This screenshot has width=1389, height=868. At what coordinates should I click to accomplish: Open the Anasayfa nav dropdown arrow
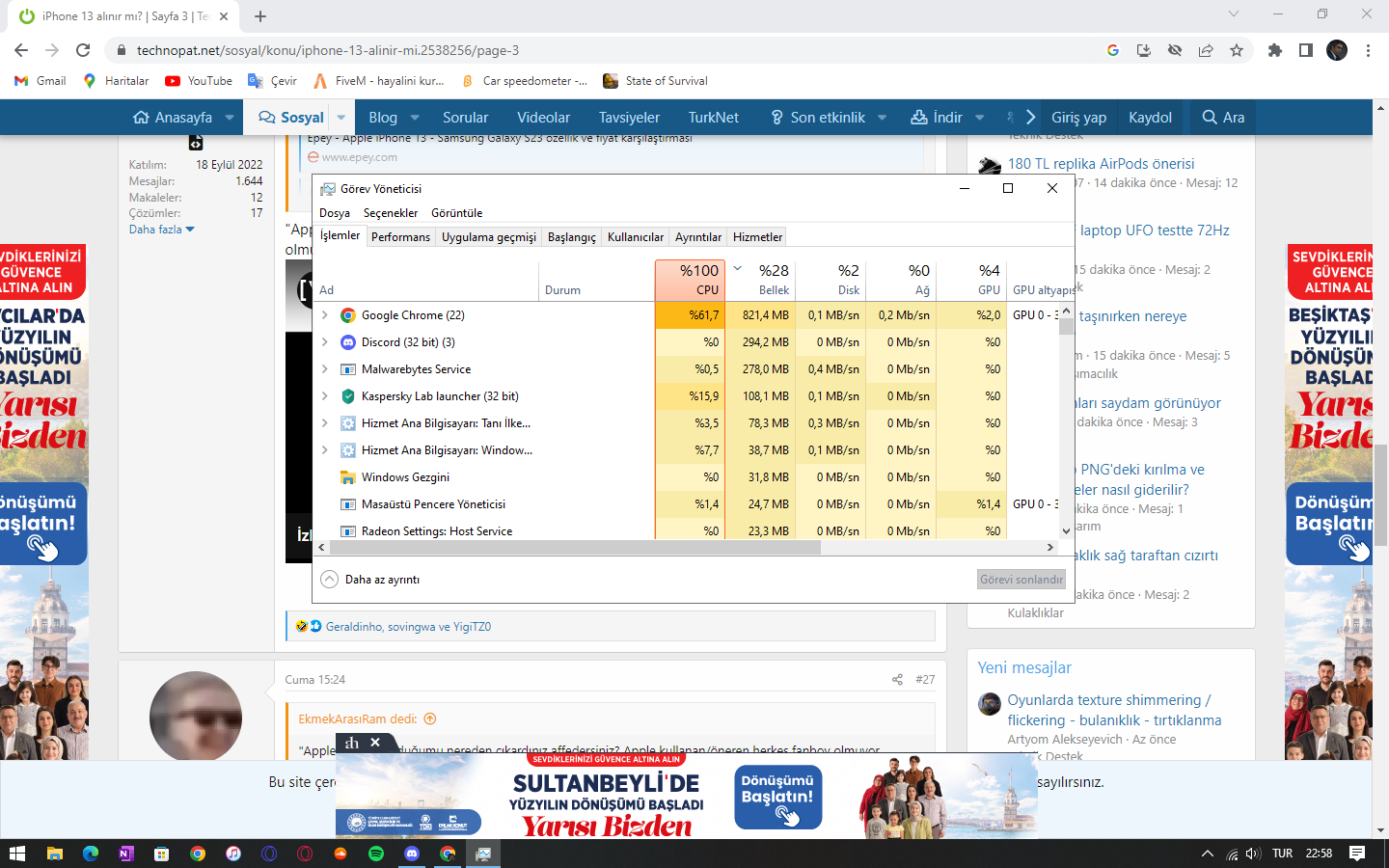pos(230,118)
